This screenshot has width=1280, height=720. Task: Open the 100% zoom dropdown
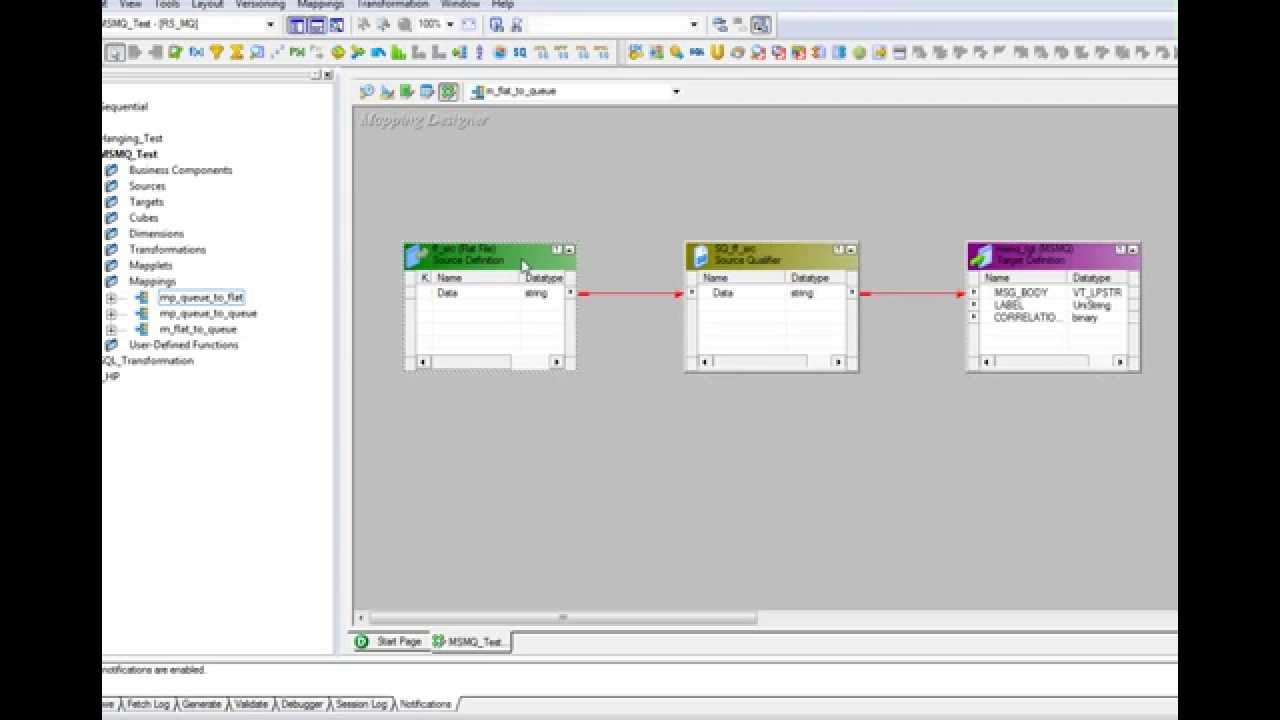(x=450, y=24)
